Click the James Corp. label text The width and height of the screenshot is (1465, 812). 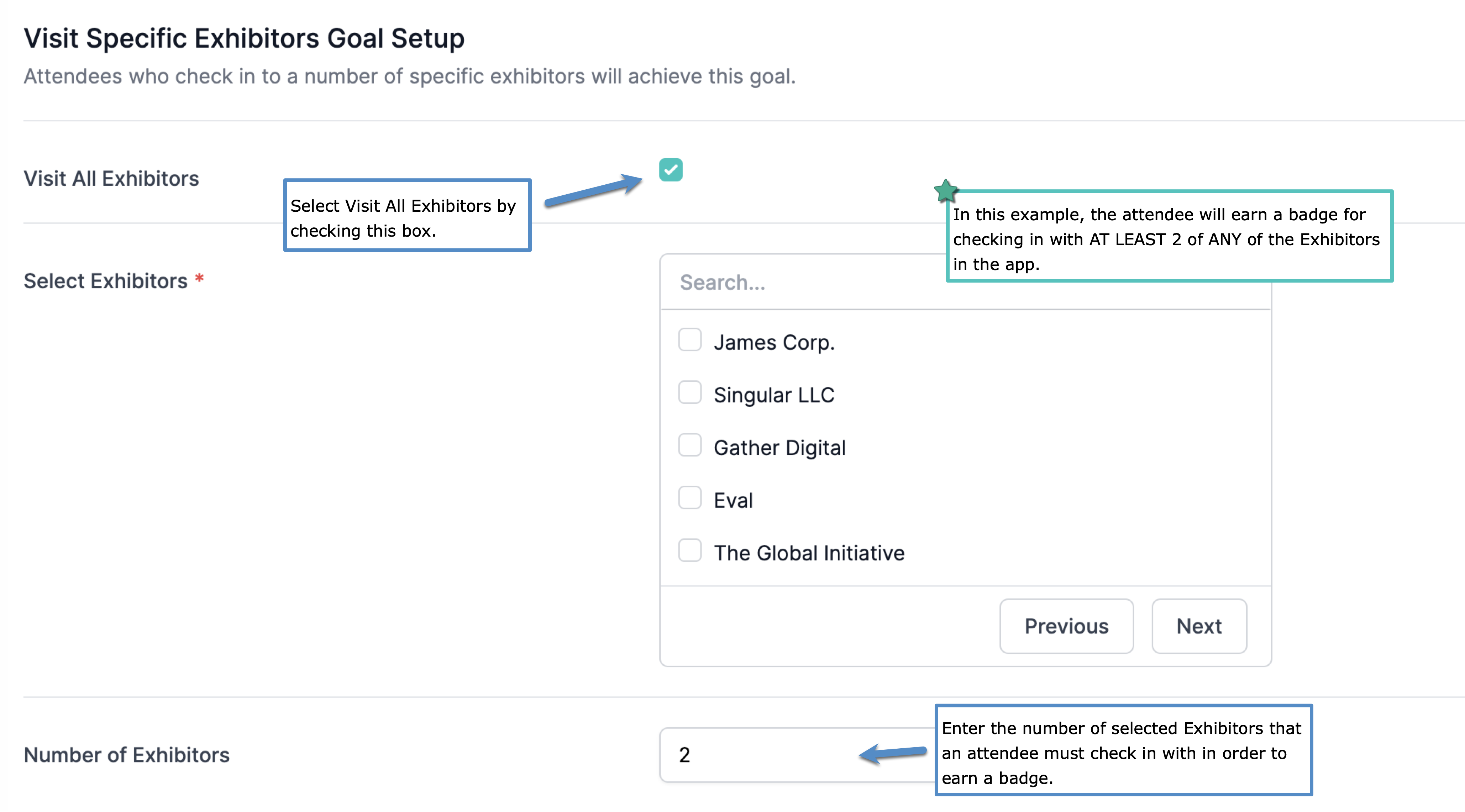[774, 342]
